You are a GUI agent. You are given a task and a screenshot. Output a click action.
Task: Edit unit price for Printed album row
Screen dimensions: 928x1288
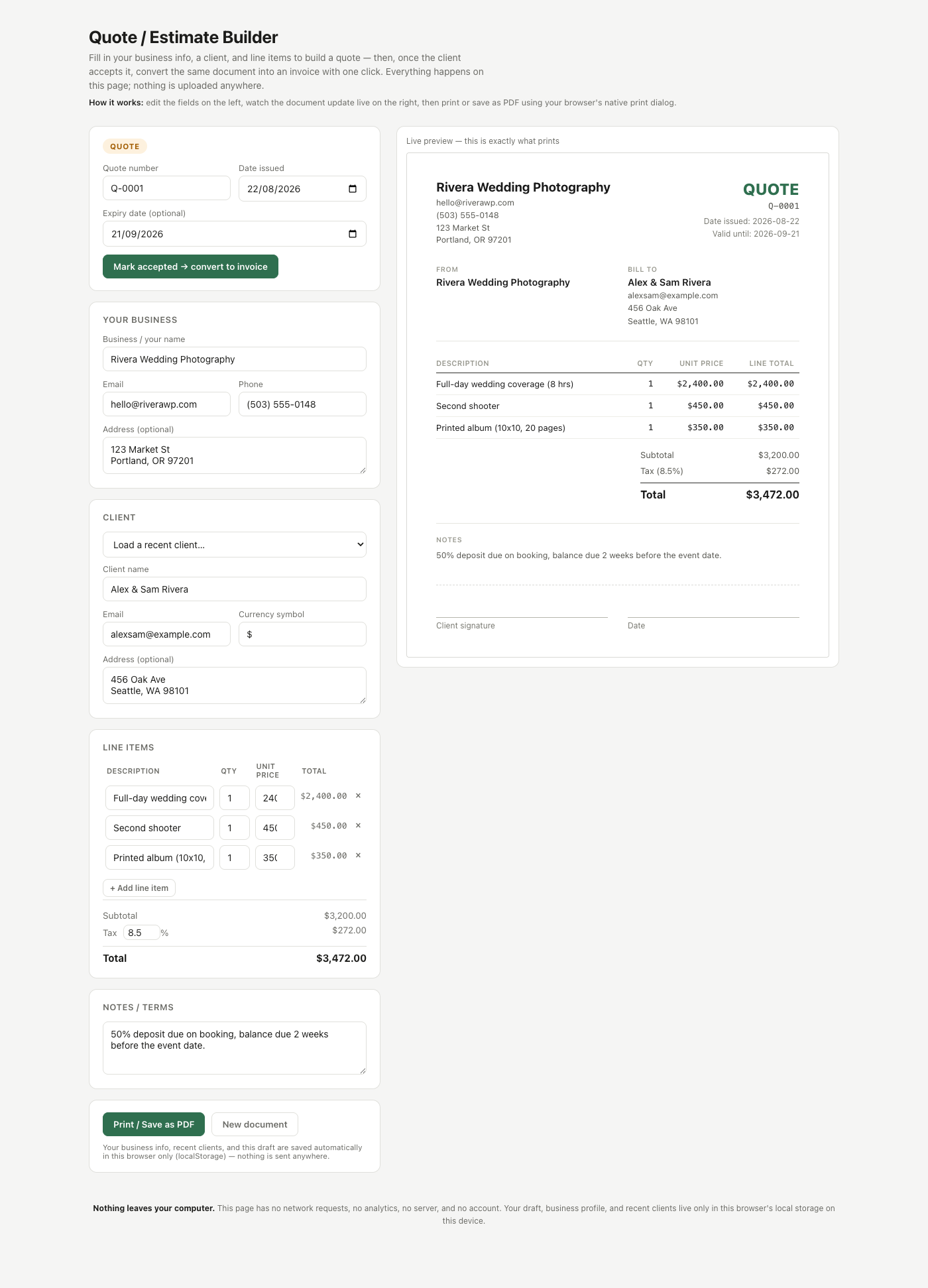(275, 858)
